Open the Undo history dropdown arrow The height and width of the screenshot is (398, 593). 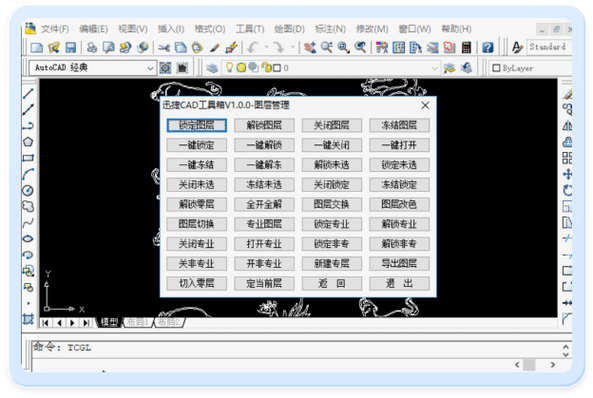266,47
